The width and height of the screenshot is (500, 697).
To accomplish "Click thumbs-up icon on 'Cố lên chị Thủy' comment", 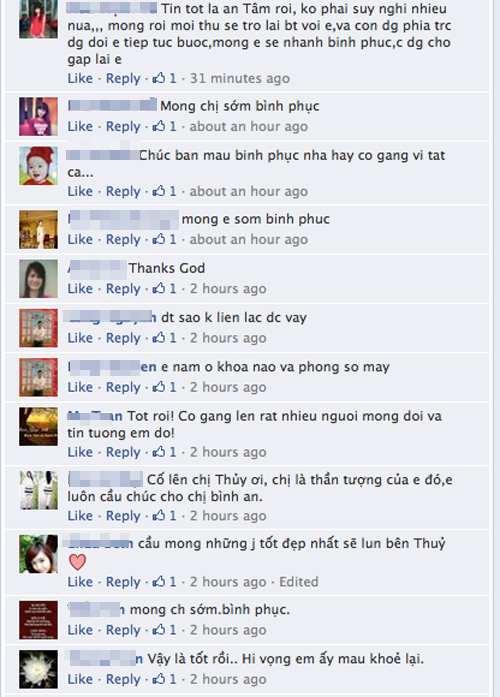I will pyautogui.click(x=159, y=516).
